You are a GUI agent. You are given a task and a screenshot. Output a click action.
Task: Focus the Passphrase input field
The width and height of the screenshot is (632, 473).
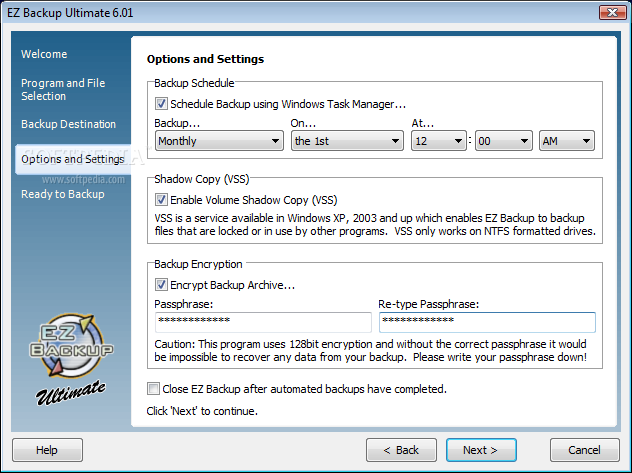[263, 322]
